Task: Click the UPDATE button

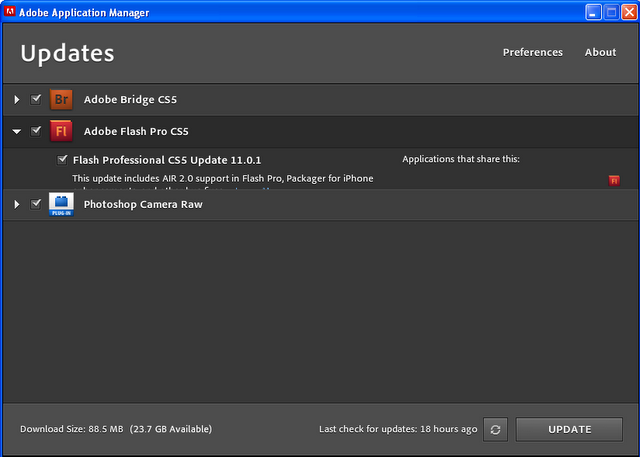Action: (x=569, y=429)
